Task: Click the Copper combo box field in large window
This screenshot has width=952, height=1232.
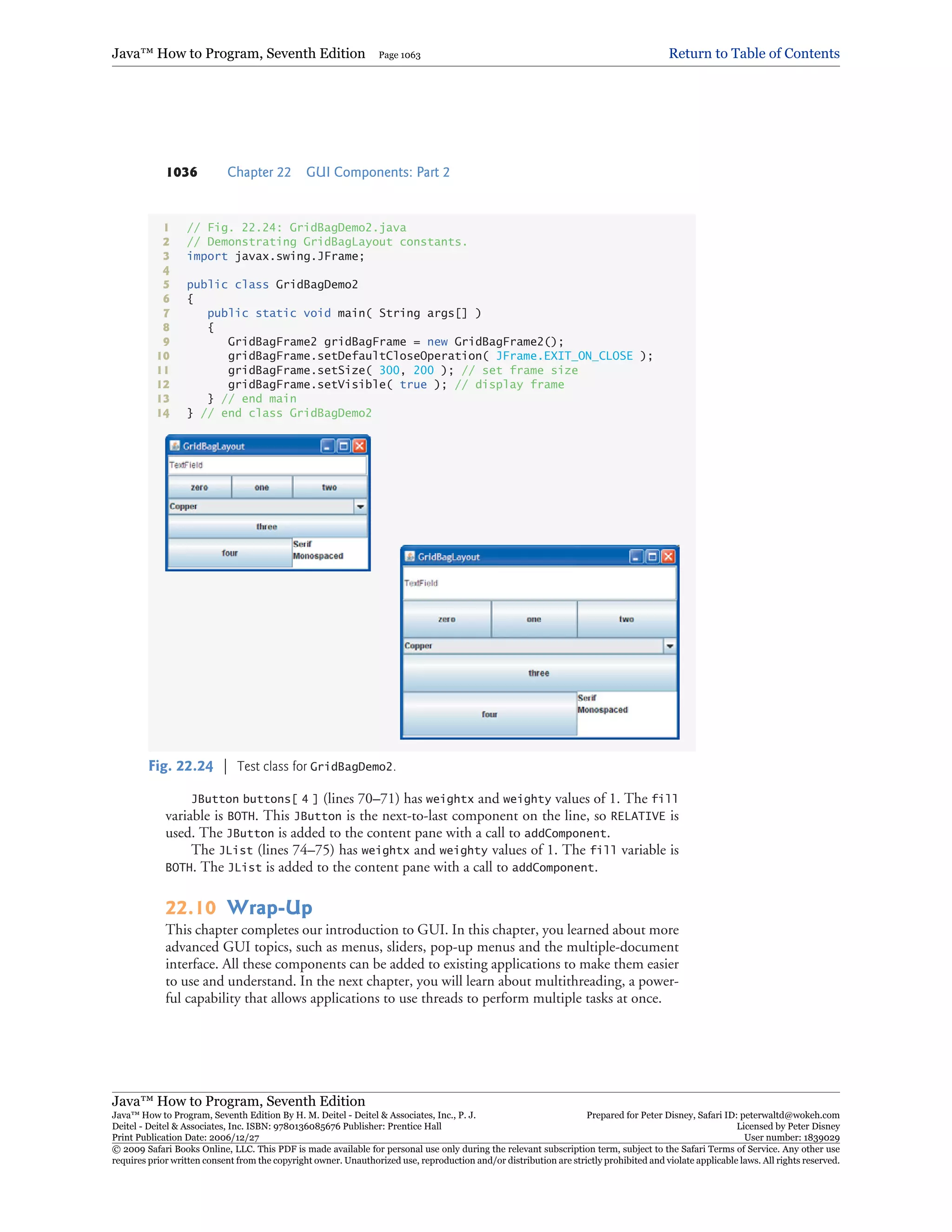Action: [532, 646]
